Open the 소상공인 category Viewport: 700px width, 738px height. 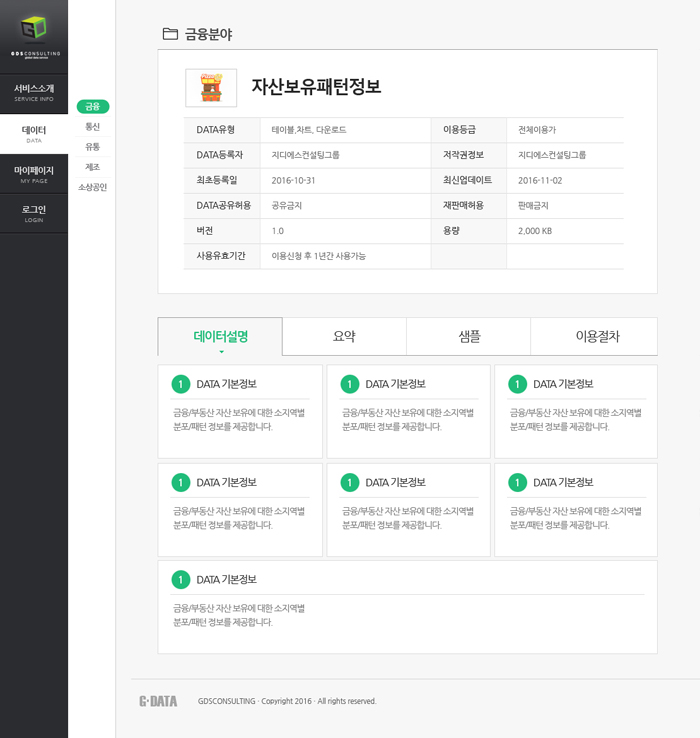[93, 187]
